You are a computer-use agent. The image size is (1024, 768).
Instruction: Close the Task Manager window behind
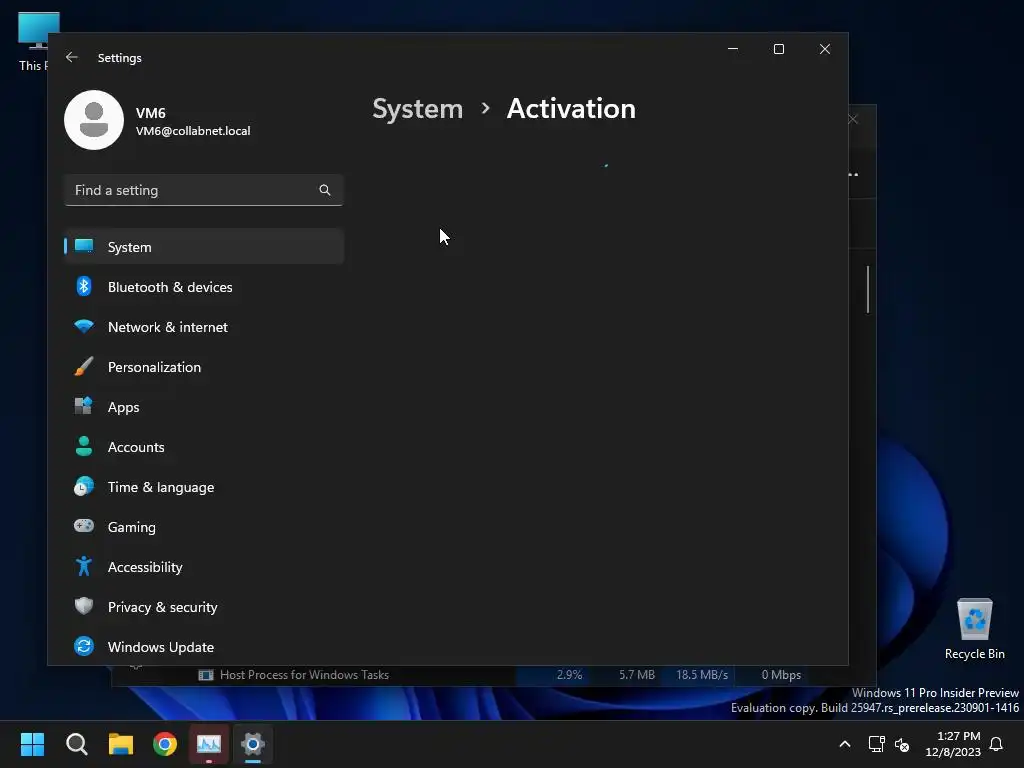pyautogui.click(x=854, y=120)
